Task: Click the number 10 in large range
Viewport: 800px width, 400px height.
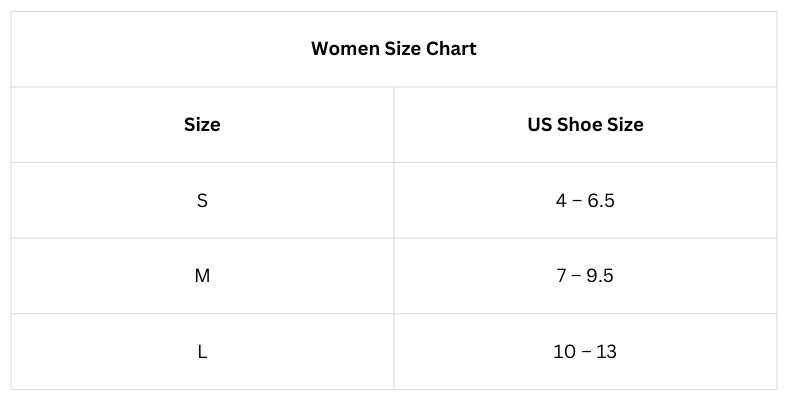Action: 564,352
